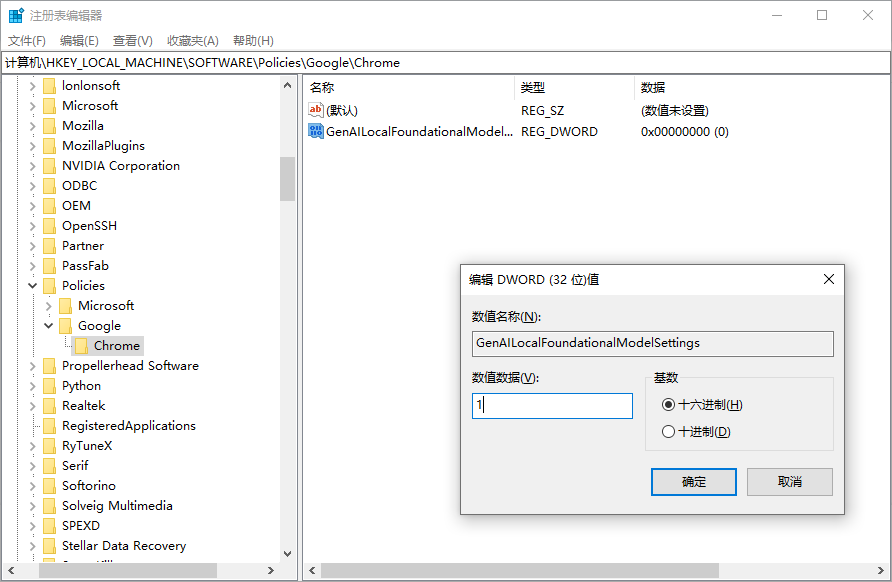Open the 查看 menu
Screen dimensions: 892x582
click(x=132, y=40)
